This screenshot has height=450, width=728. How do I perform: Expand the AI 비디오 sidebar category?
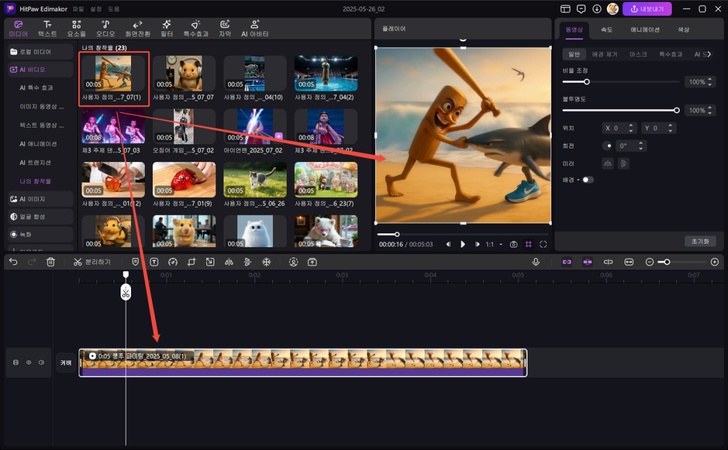click(x=40, y=70)
